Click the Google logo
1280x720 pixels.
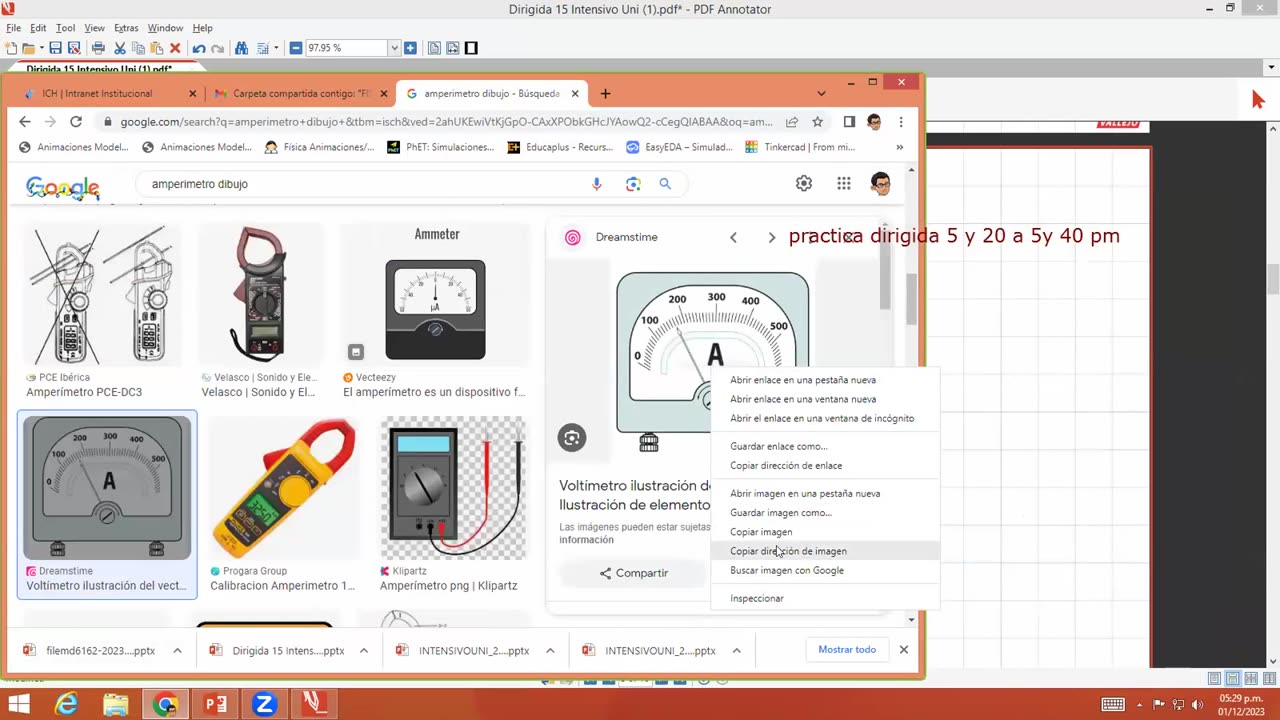click(63, 186)
